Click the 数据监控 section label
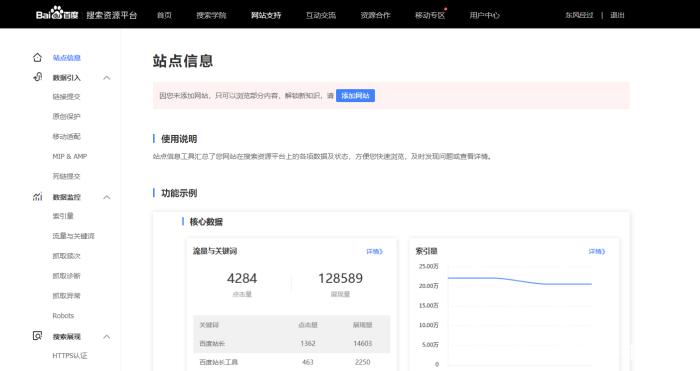This screenshot has width=700, height=371. pyautogui.click(x=67, y=197)
